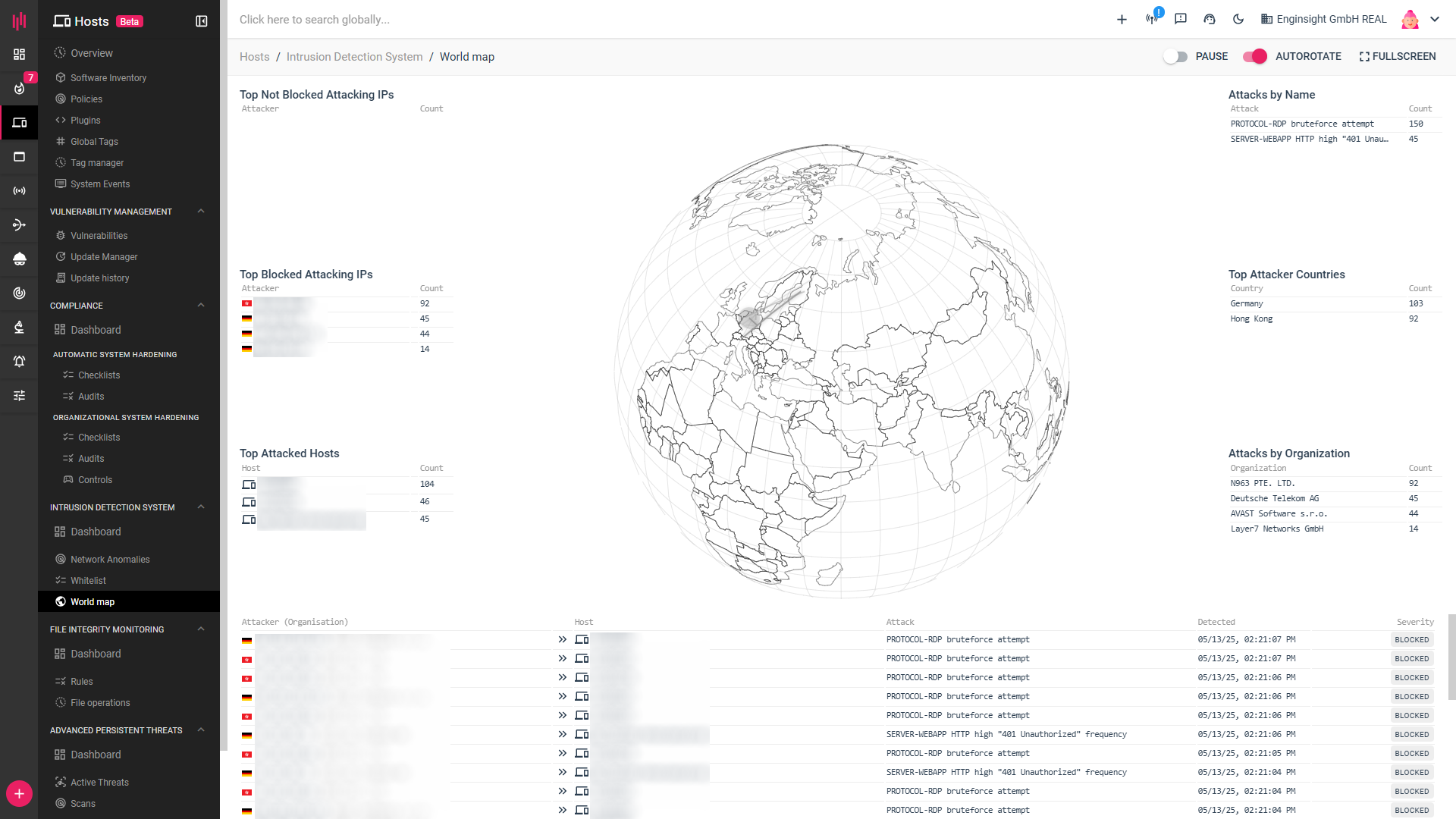The image size is (1456, 819).
Task: Click the plus icon in top bar
Action: coord(1122,20)
